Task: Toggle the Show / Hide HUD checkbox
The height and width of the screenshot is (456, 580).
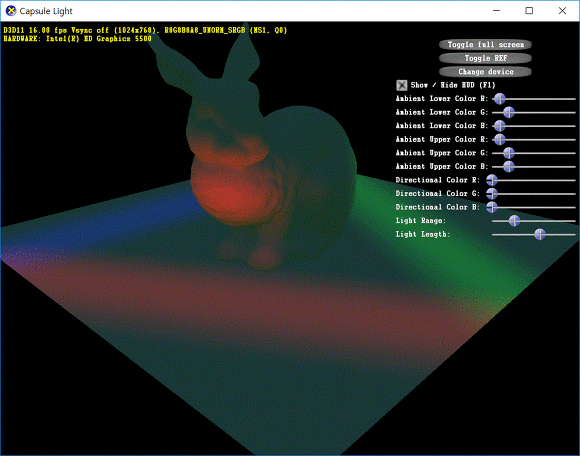Action: tap(402, 85)
